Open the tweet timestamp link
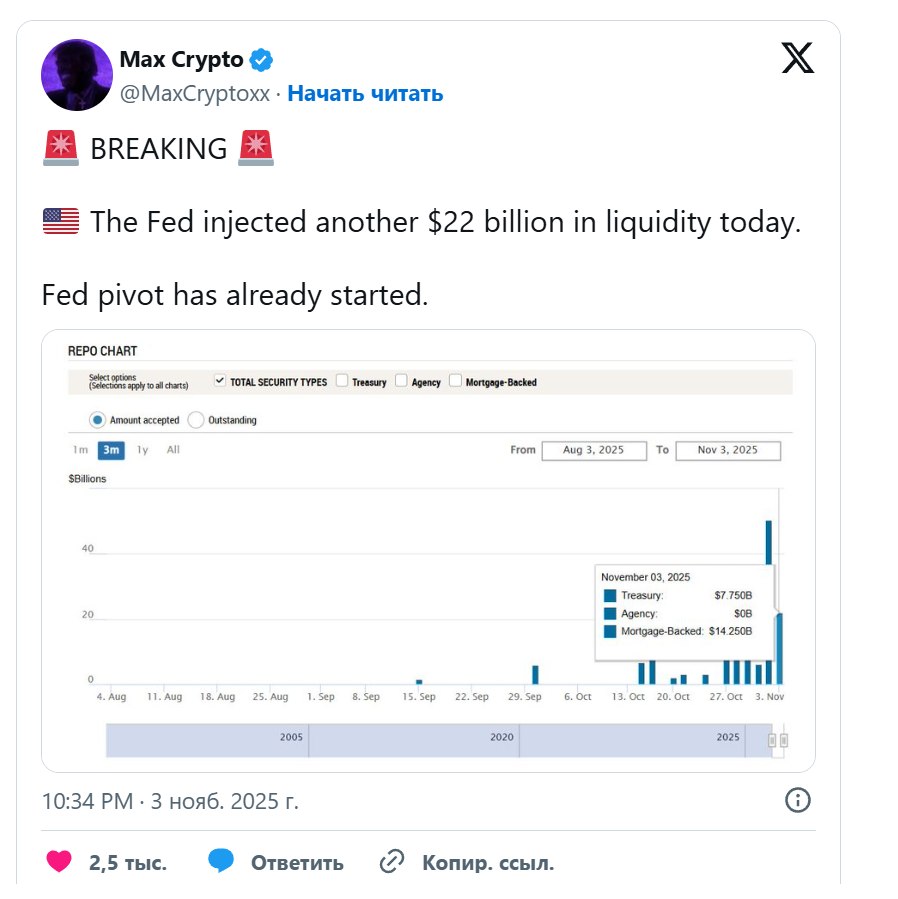Image resolution: width=898 pixels, height=899 pixels. click(170, 801)
